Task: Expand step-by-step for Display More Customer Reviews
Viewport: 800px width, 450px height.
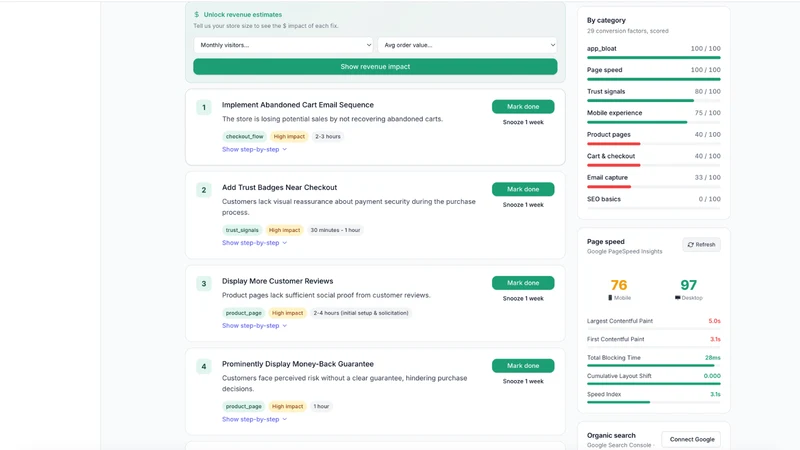Action: 254,326
